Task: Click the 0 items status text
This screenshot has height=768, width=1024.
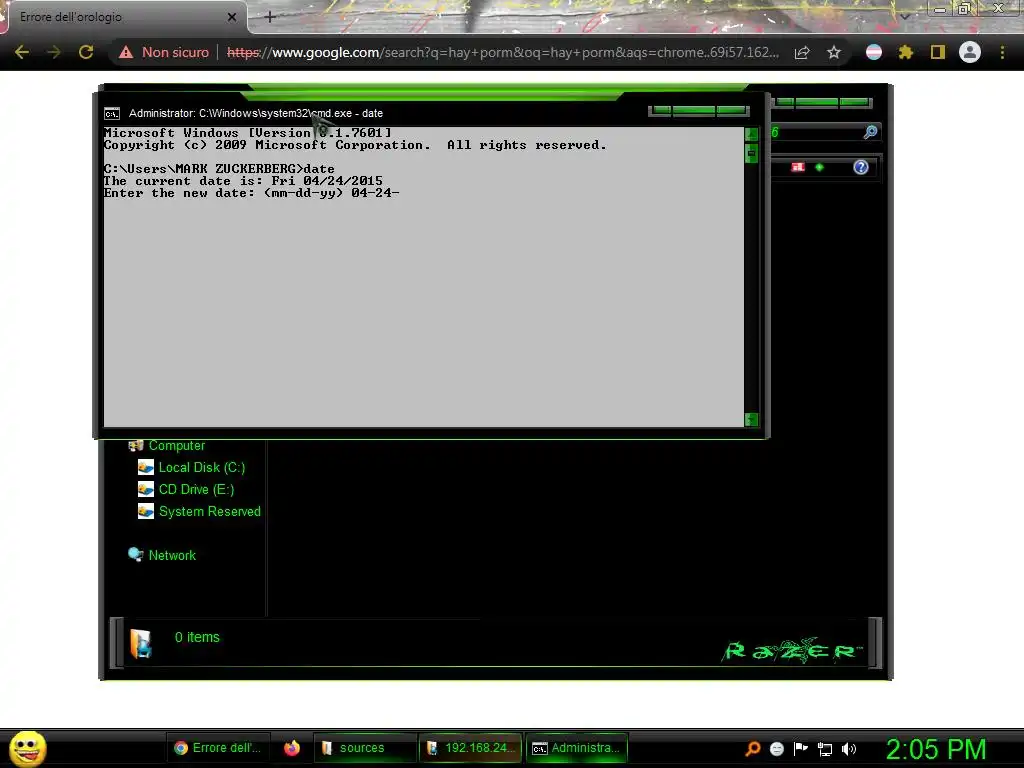Action: pyautogui.click(x=197, y=637)
